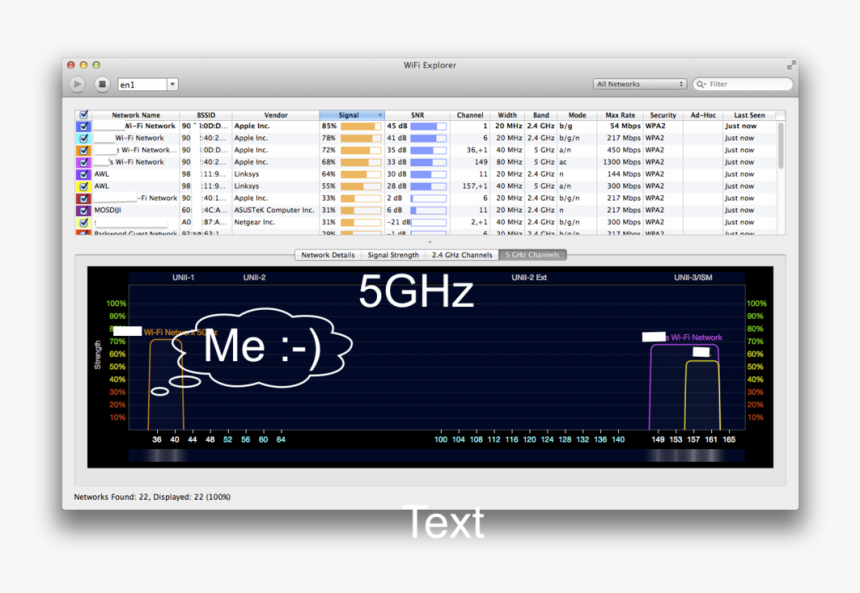Click channel 100 on the graph axis
Viewport: 860px width, 593px height.
point(440,439)
